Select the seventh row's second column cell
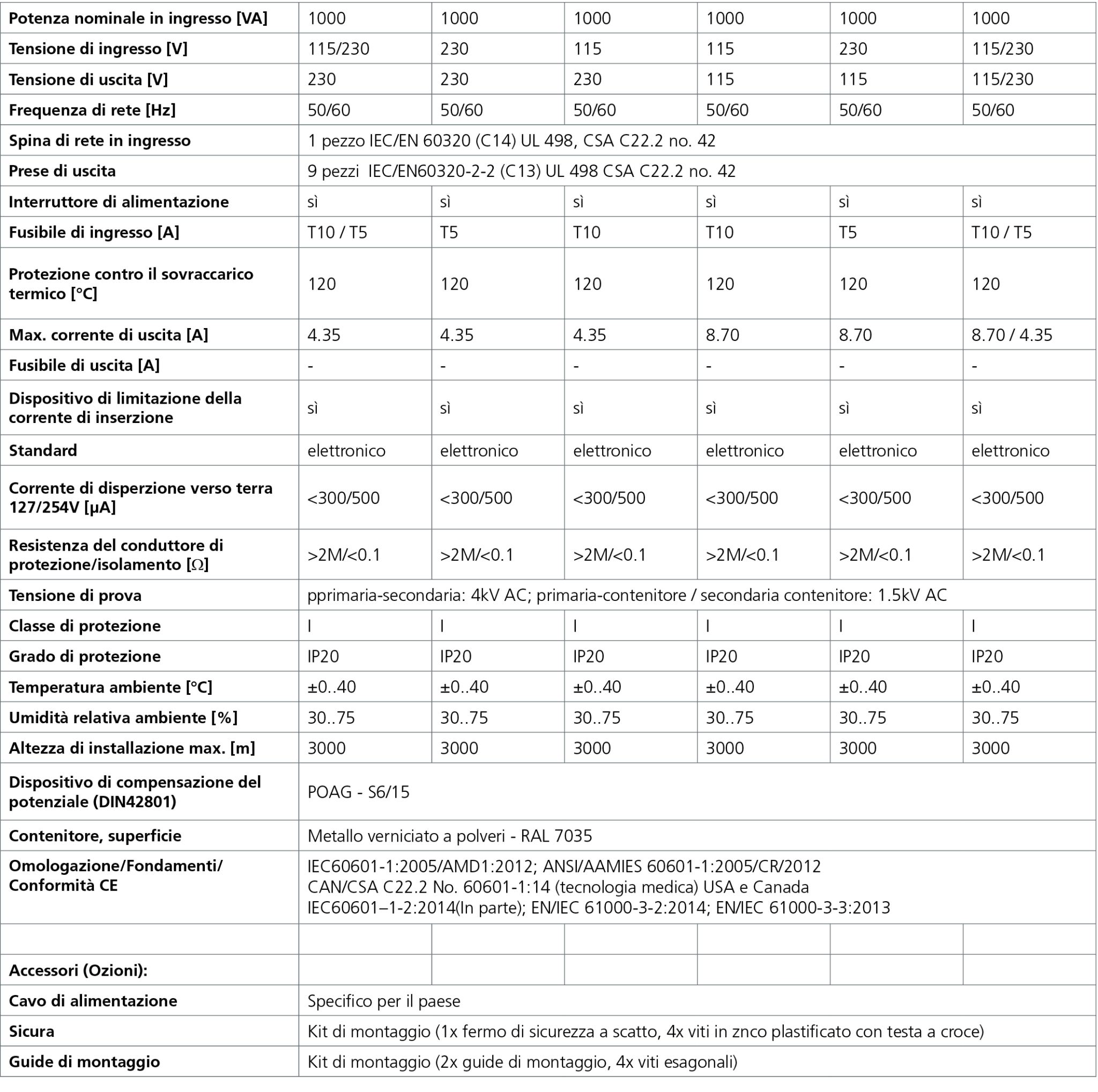 pos(365,201)
